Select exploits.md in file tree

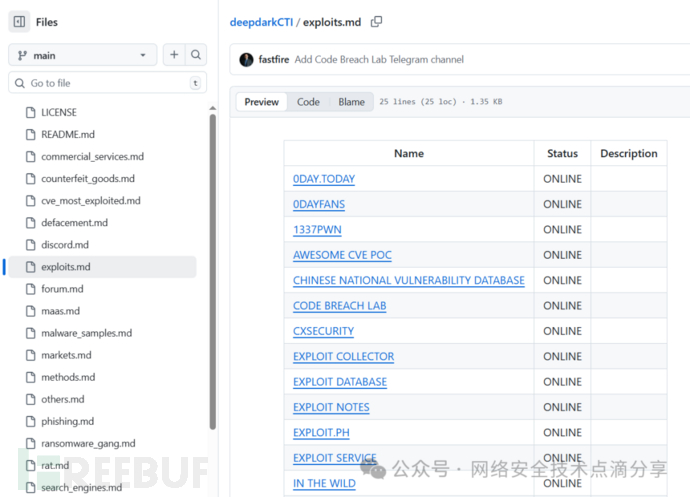point(102,267)
